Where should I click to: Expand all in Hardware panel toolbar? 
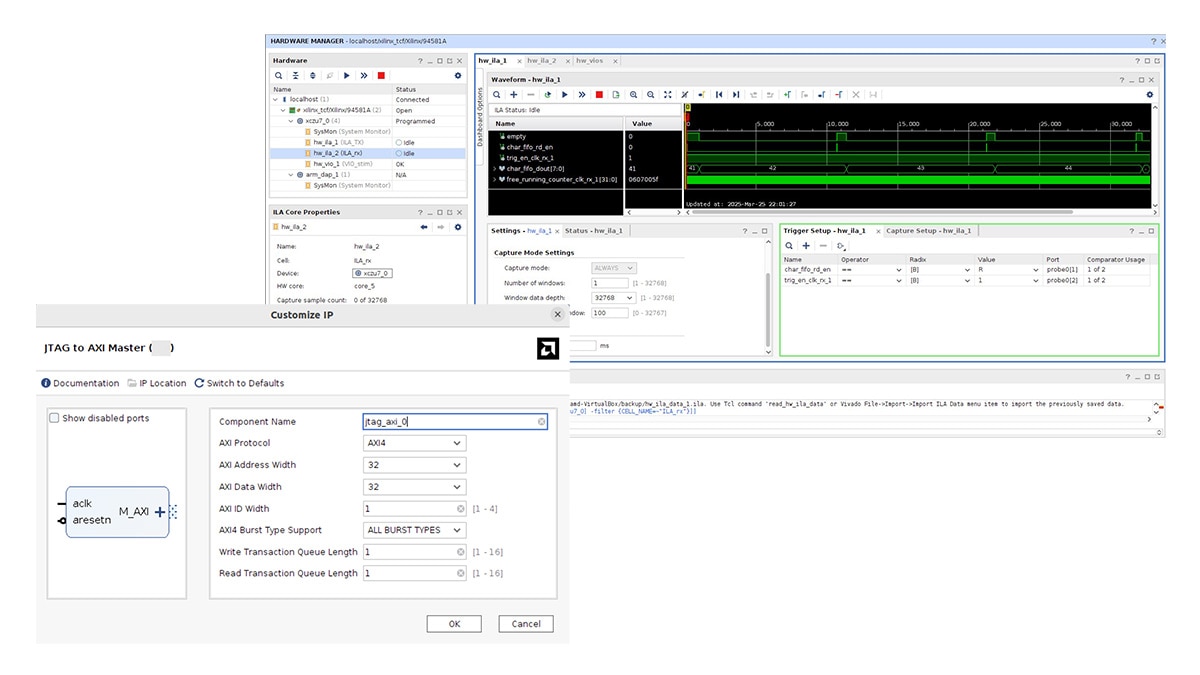point(313,75)
